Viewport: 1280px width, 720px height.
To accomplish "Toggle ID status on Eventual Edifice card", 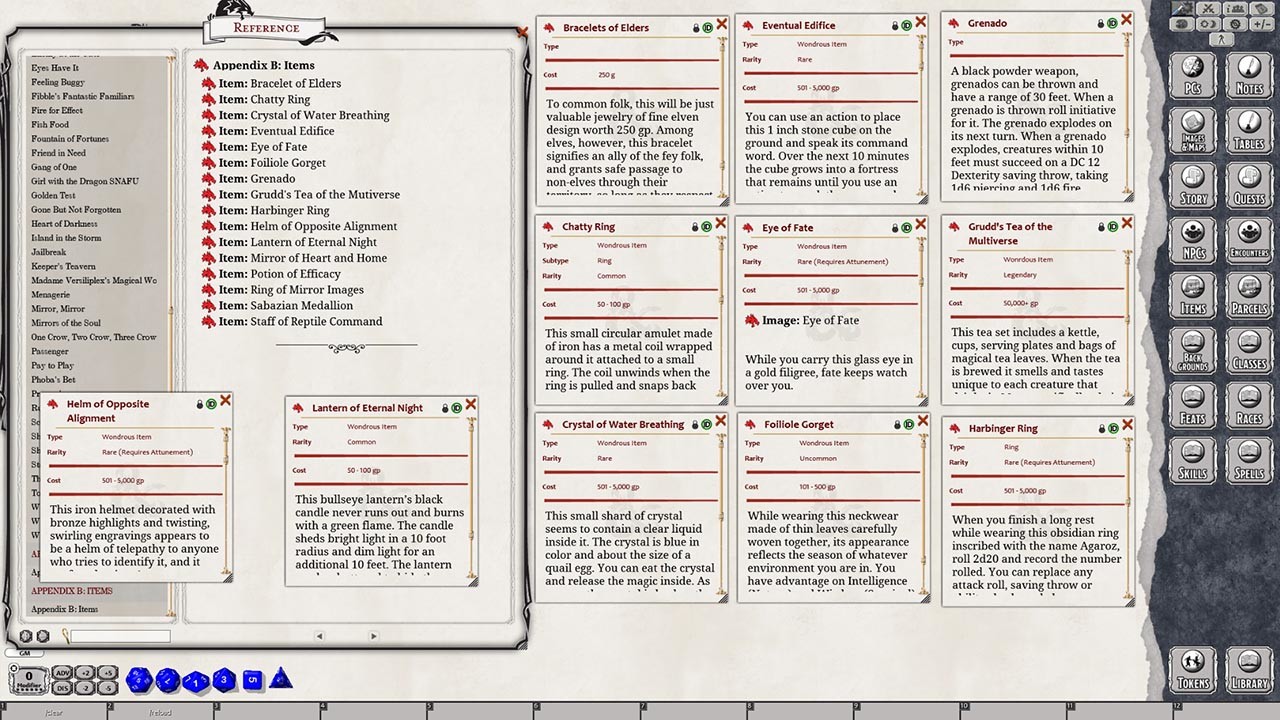I will click(906, 25).
